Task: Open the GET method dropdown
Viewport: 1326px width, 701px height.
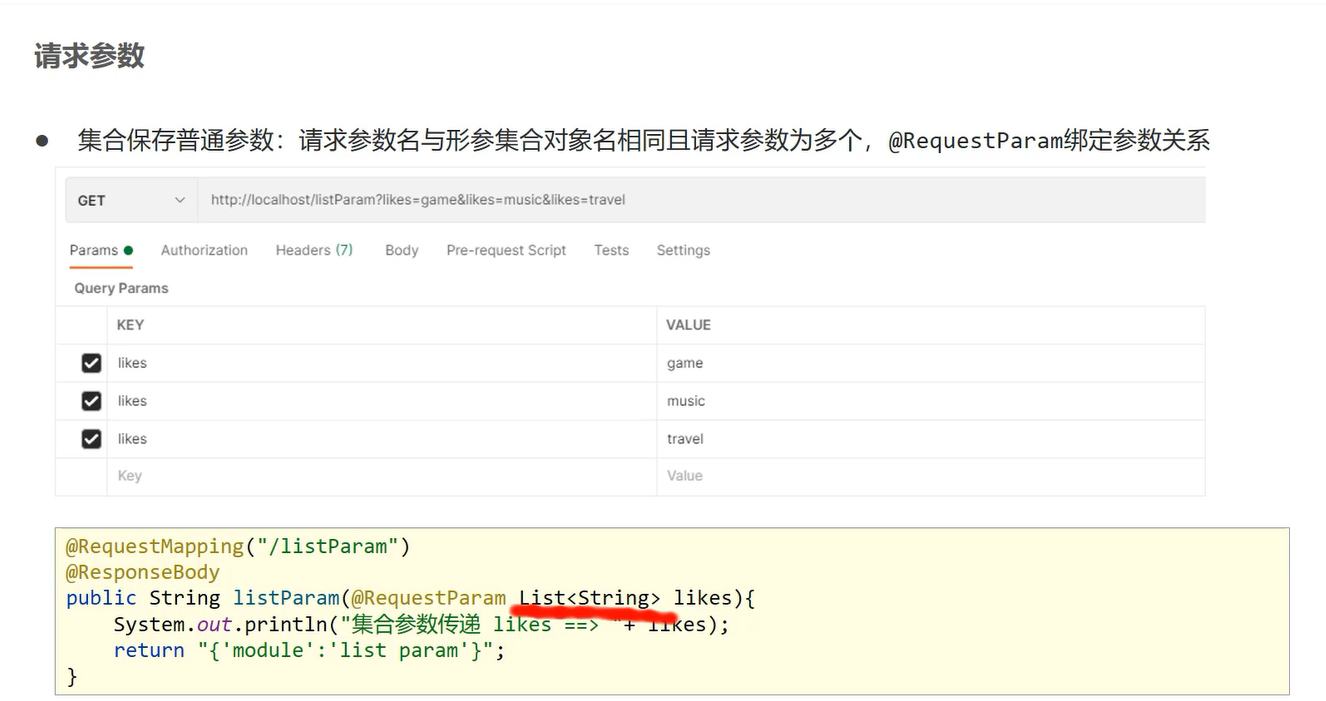Action: coord(132,200)
